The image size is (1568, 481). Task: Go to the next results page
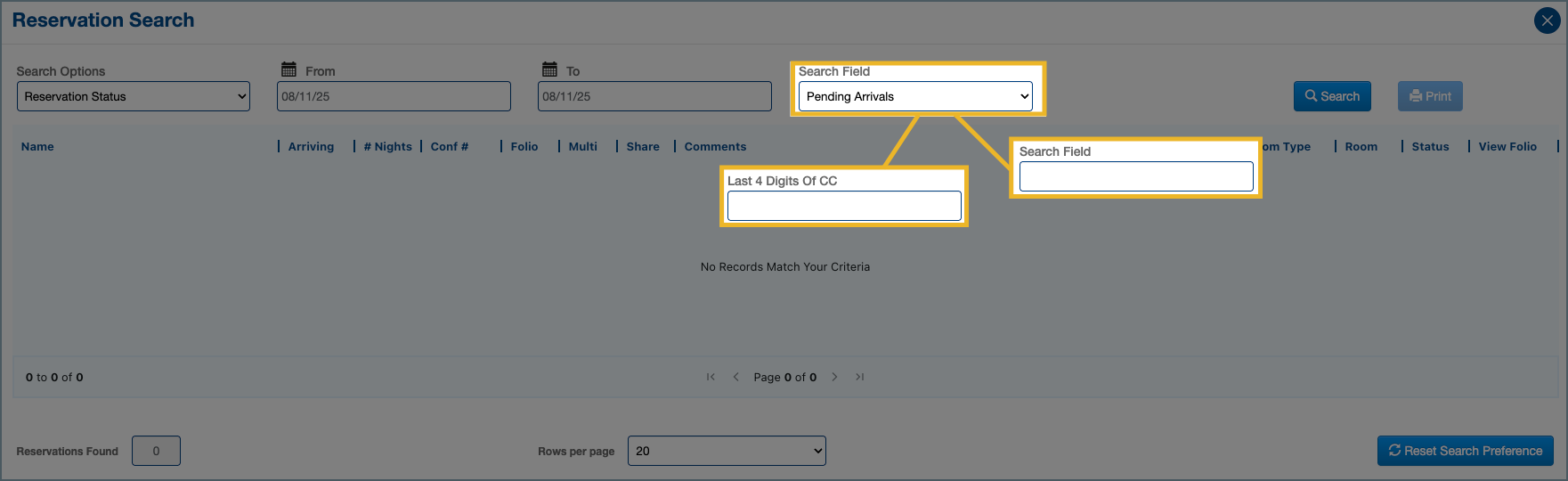click(834, 377)
